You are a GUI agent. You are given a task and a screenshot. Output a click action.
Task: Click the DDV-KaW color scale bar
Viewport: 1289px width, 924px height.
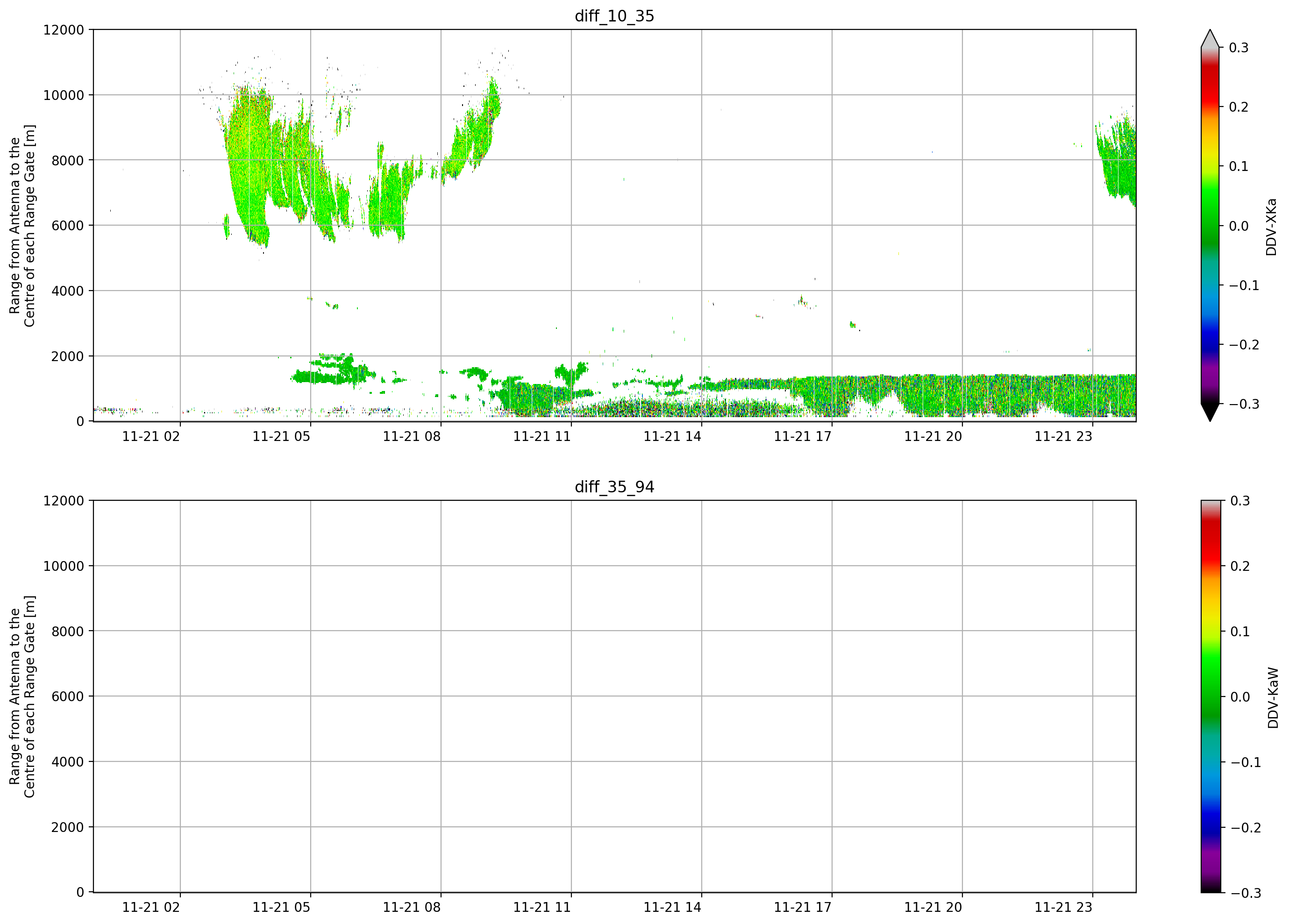[x=1210, y=697]
